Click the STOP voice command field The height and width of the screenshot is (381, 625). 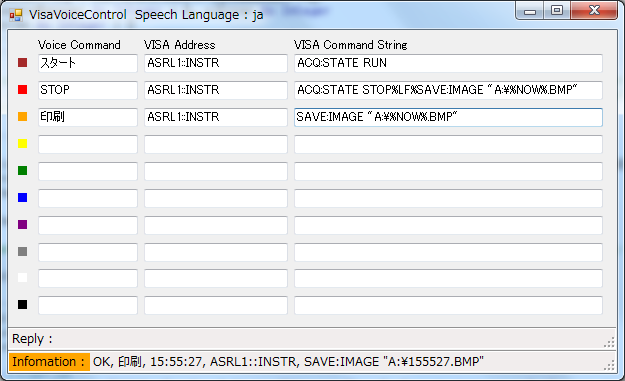point(88,90)
